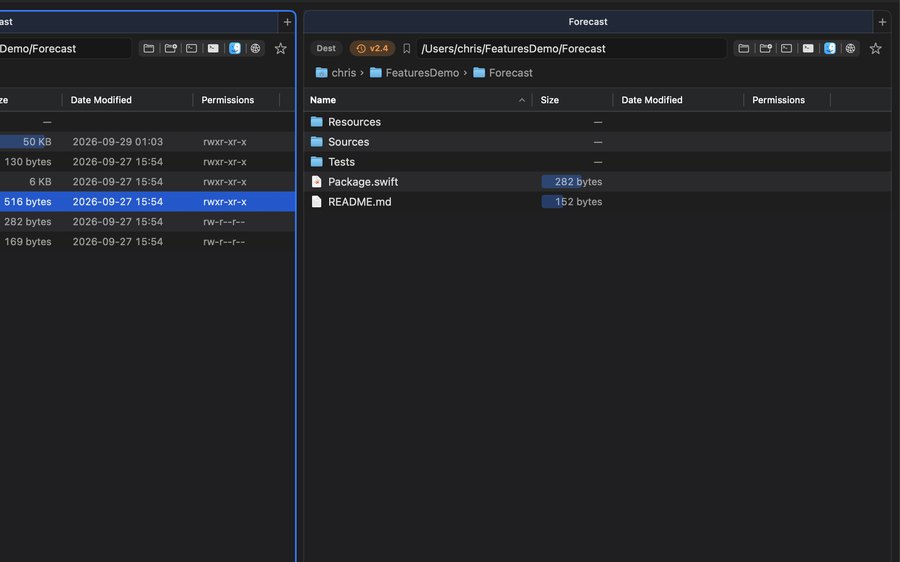This screenshot has width=900, height=562.
Task: Create new folder via right pane toolbar icon
Action: tap(765, 48)
